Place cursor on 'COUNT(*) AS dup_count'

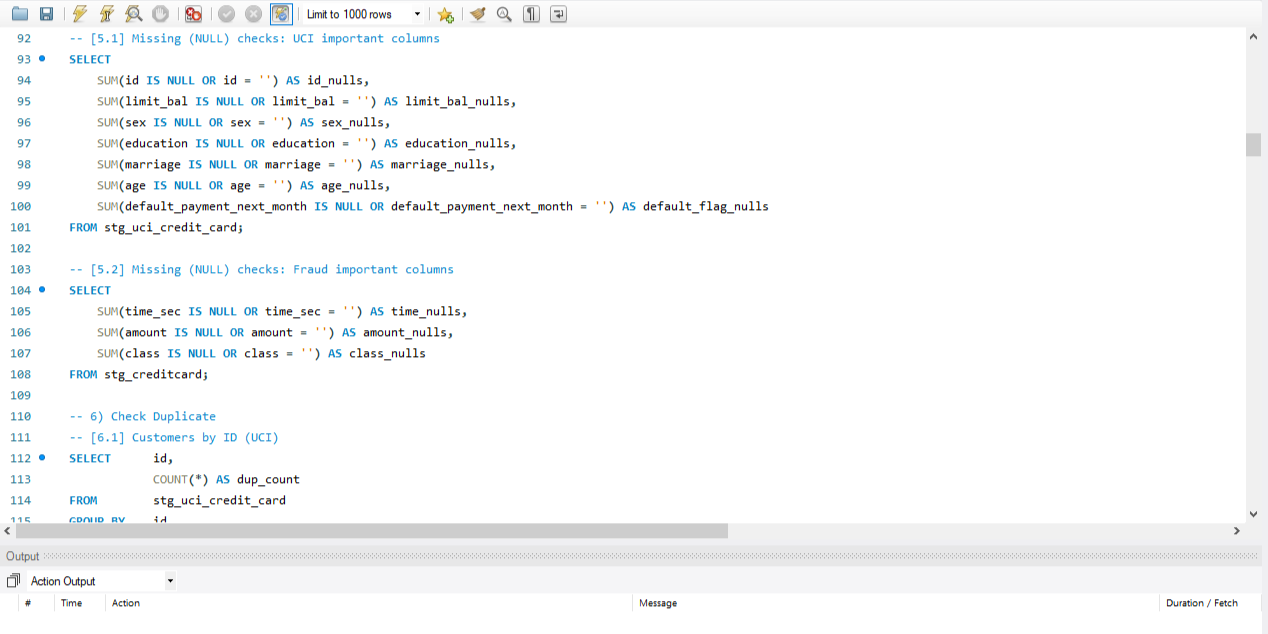tap(226, 479)
